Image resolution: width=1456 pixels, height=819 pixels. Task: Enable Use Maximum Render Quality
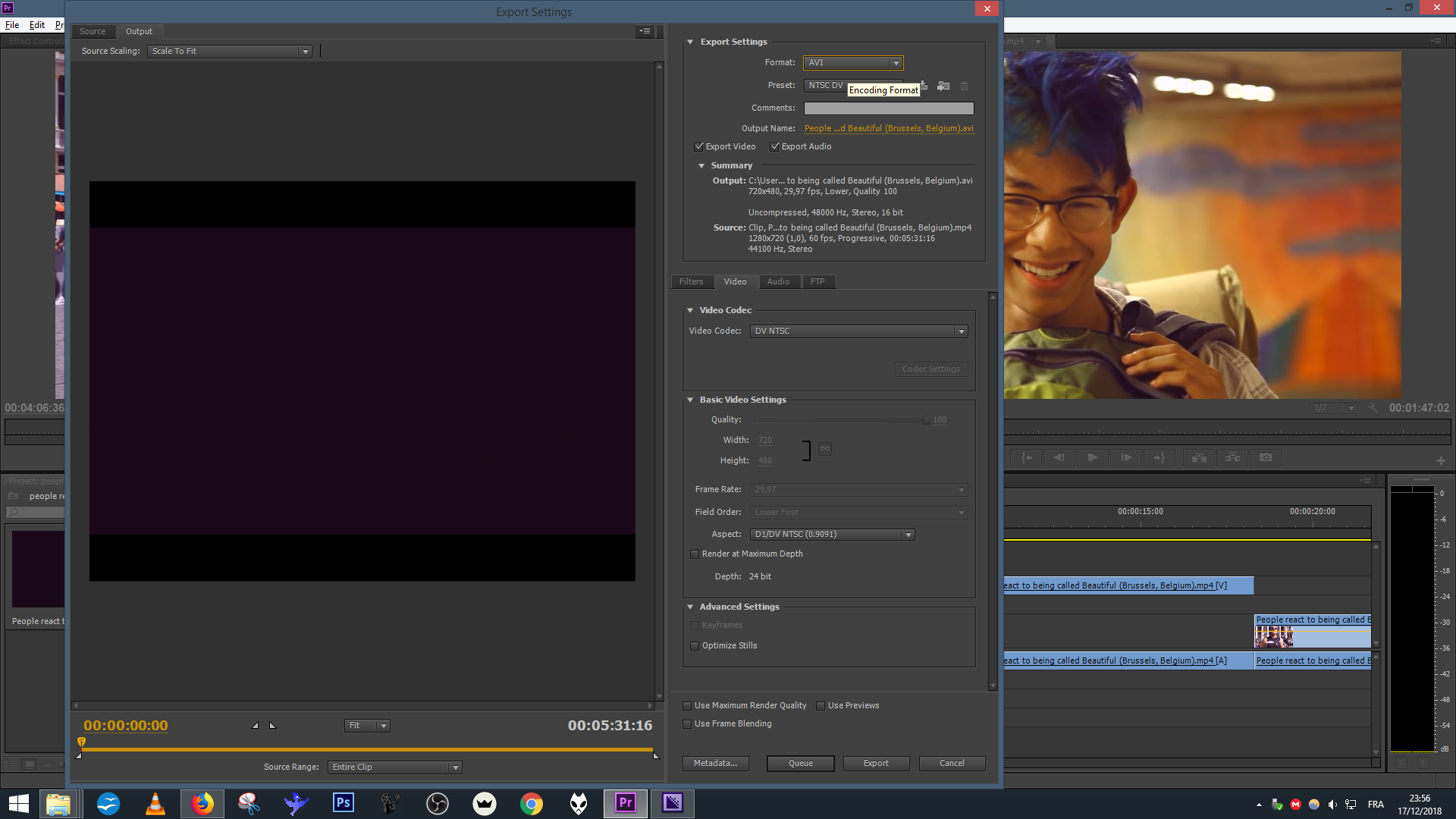687,706
